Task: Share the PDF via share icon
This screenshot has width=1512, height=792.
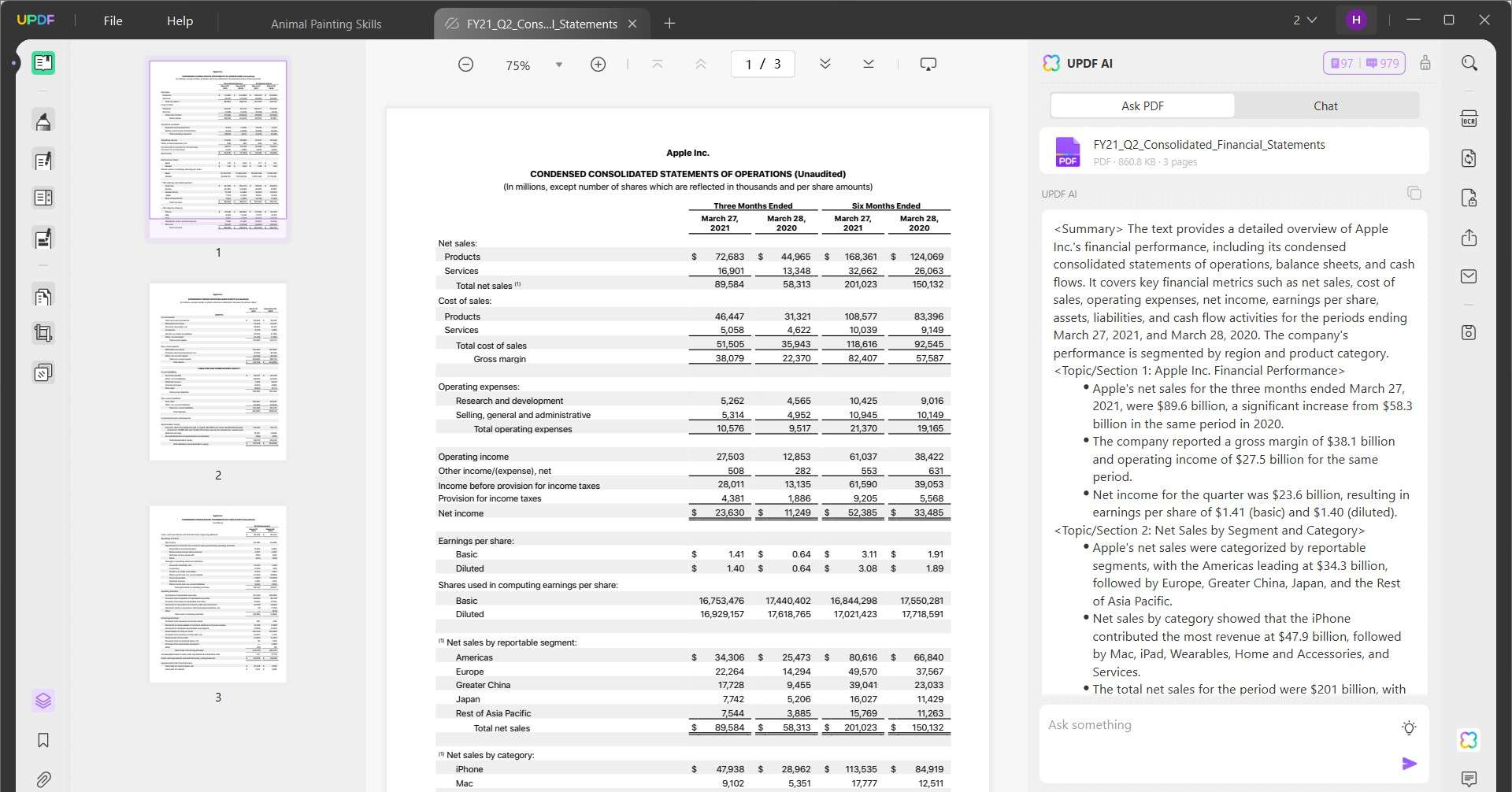Action: (1469, 238)
